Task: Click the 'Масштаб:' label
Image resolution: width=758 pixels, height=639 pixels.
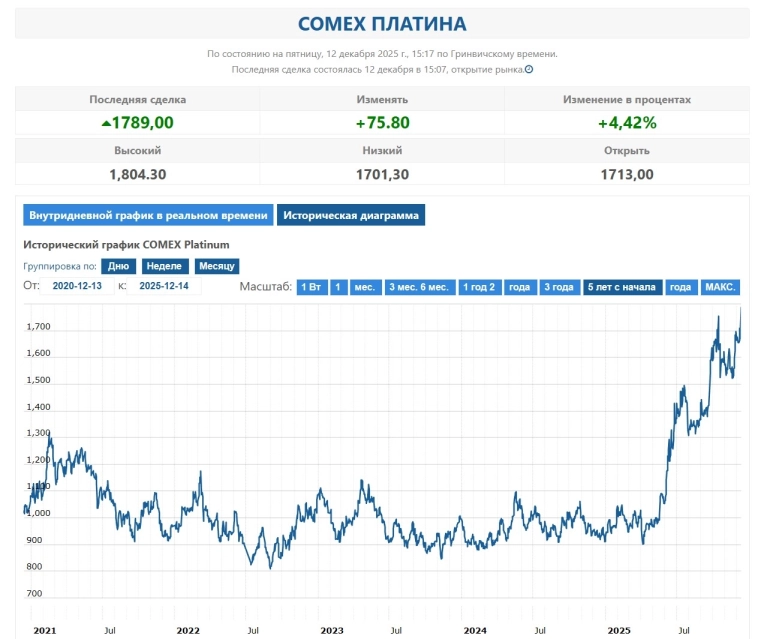Action: tap(266, 287)
